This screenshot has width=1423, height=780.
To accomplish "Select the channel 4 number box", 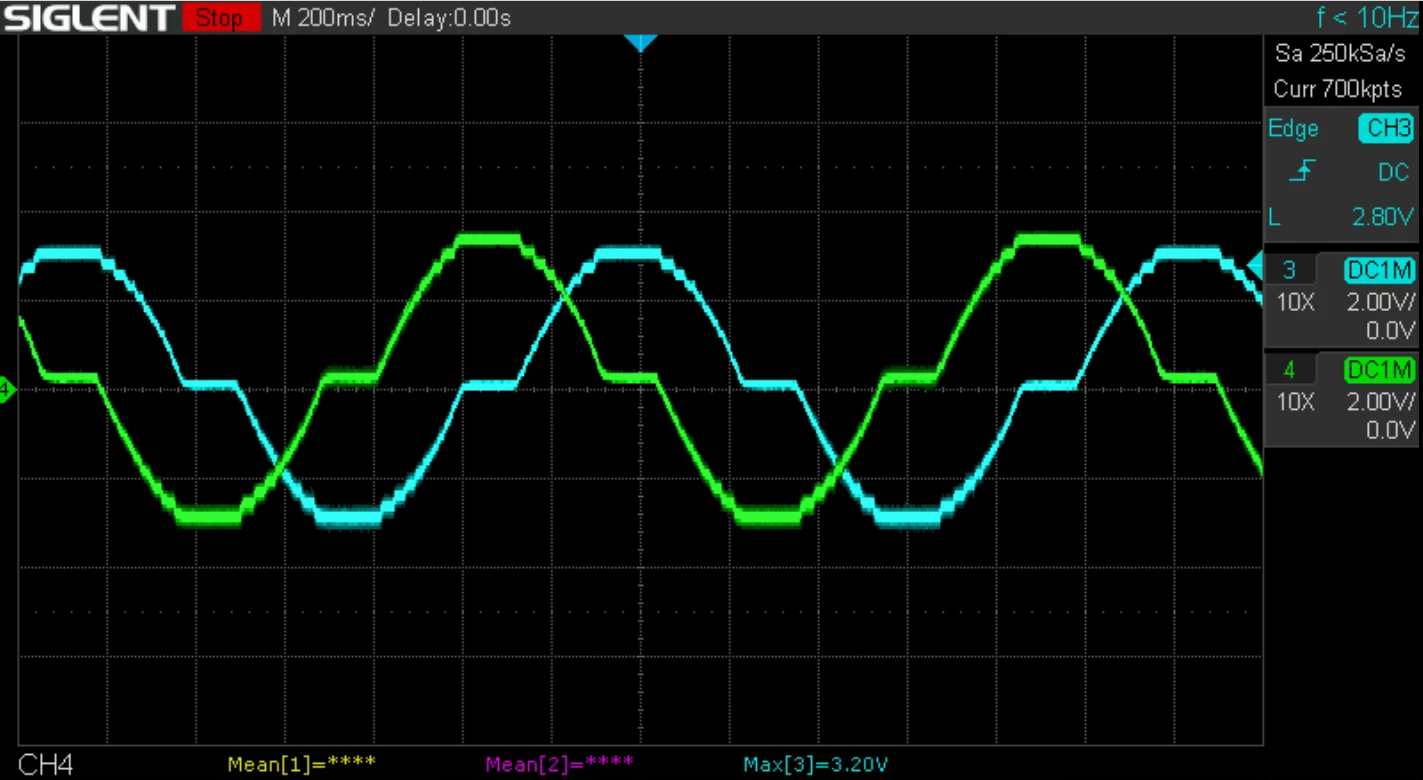I will pyautogui.click(x=1289, y=370).
